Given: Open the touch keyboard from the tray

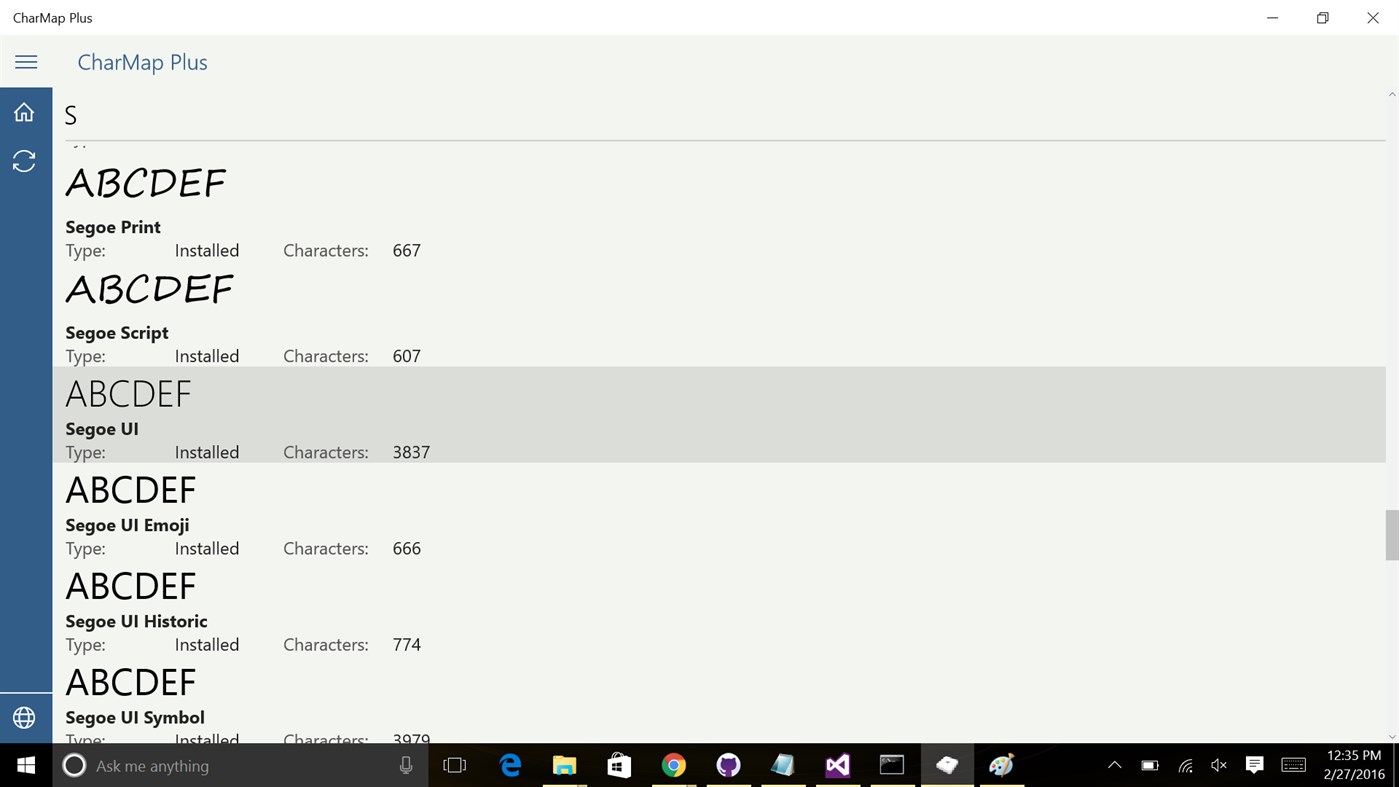Looking at the screenshot, I should click(x=1293, y=765).
